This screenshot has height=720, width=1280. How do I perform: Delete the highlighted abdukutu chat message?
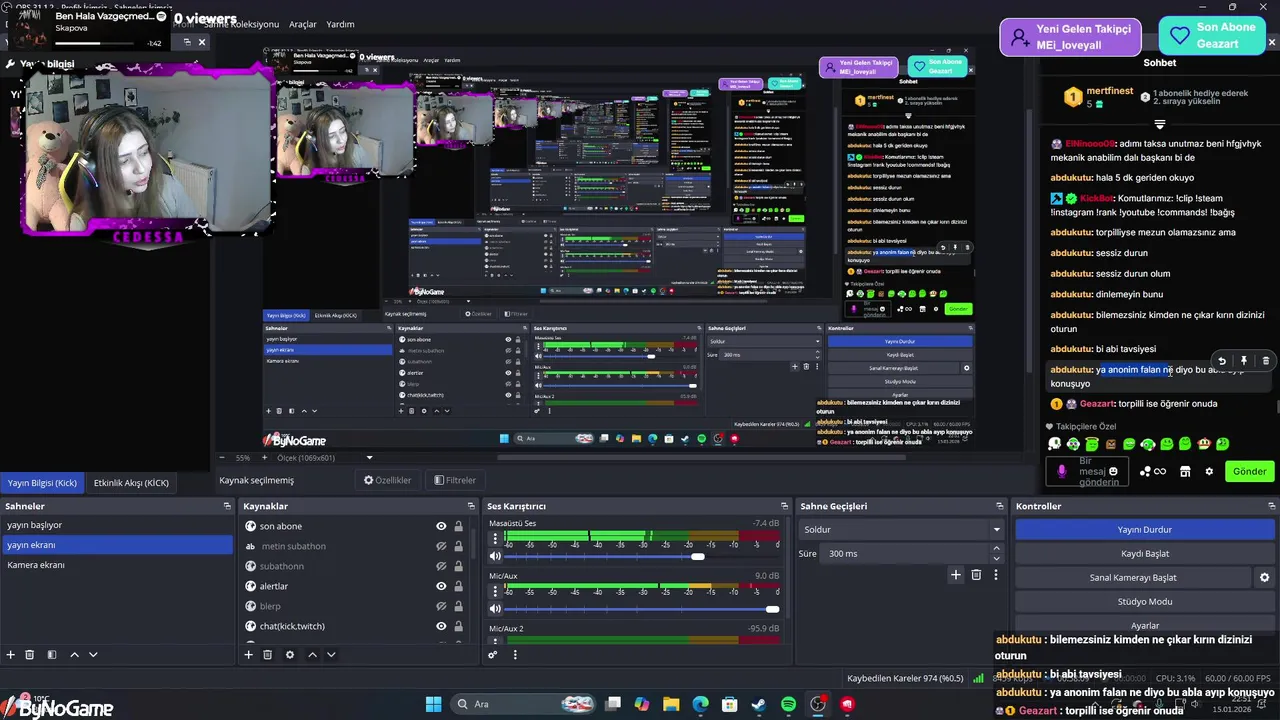click(1265, 361)
